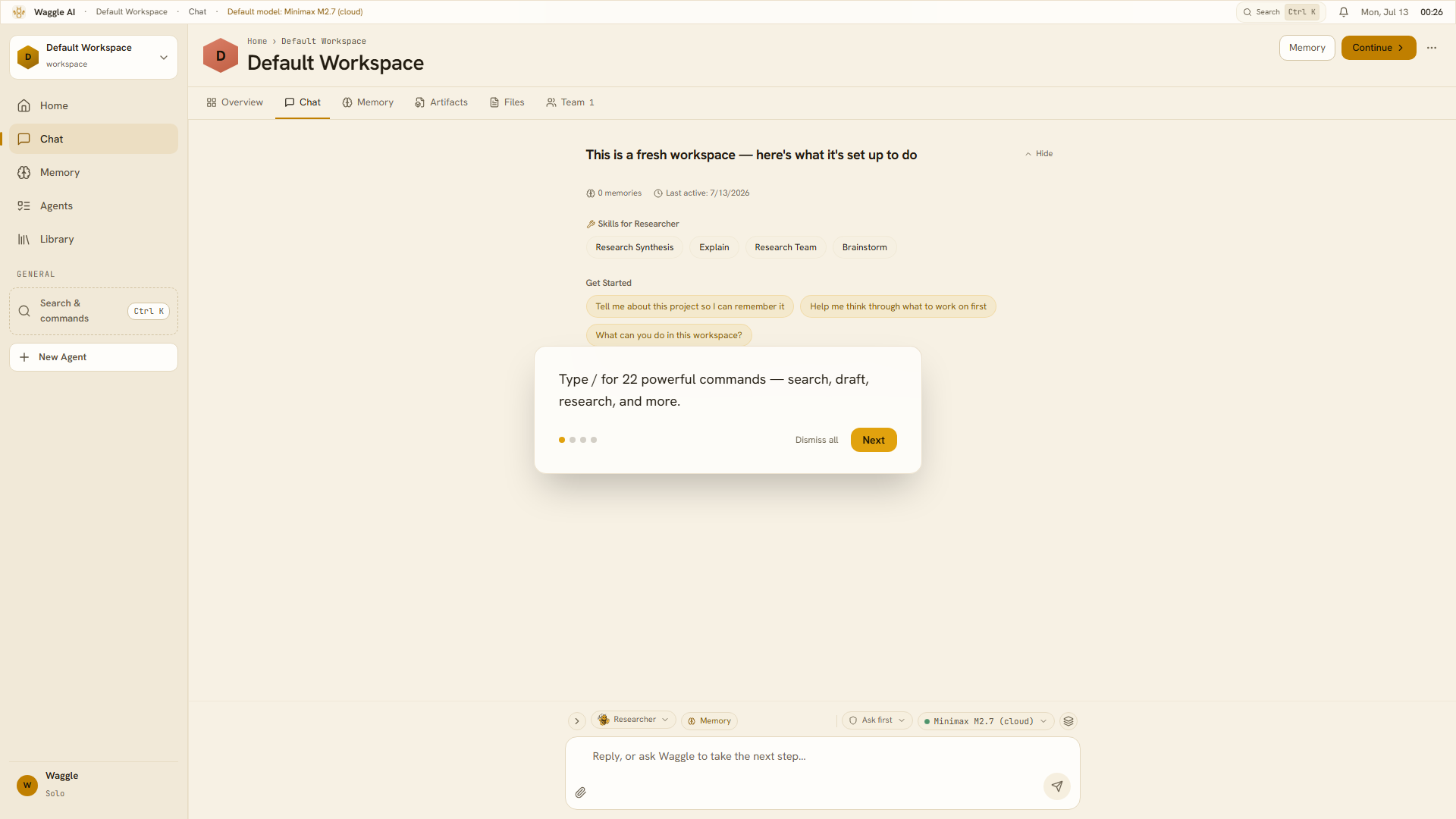Switch to the Artifacts tab
The width and height of the screenshot is (1456, 819).
[x=441, y=102]
